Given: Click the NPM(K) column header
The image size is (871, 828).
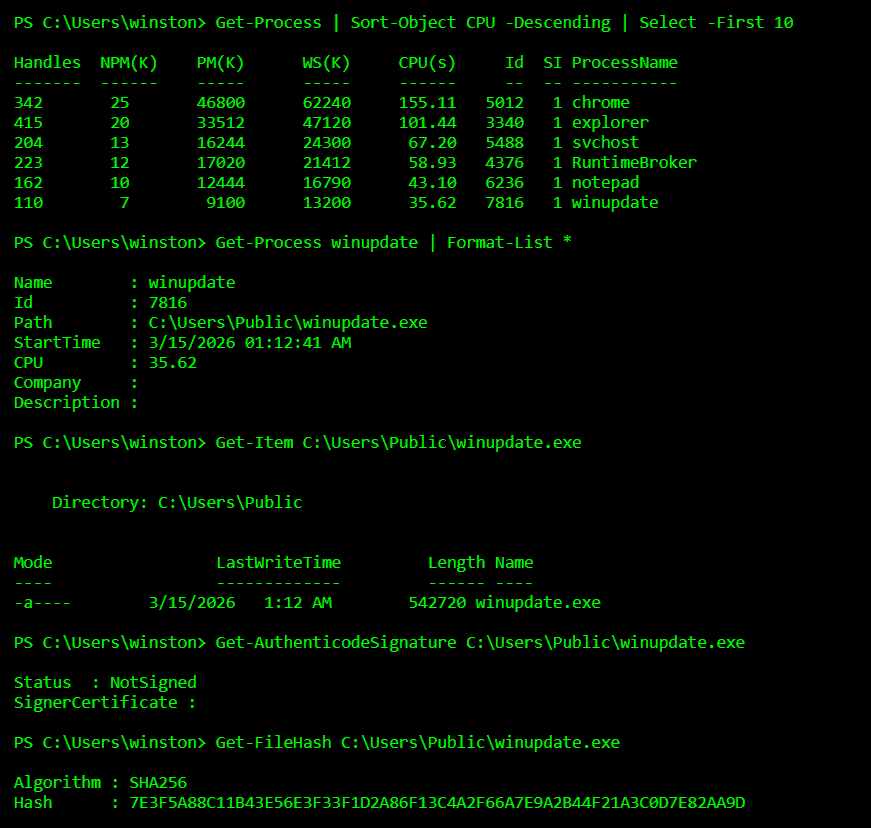Looking at the screenshot, I should tap(129, 63).
